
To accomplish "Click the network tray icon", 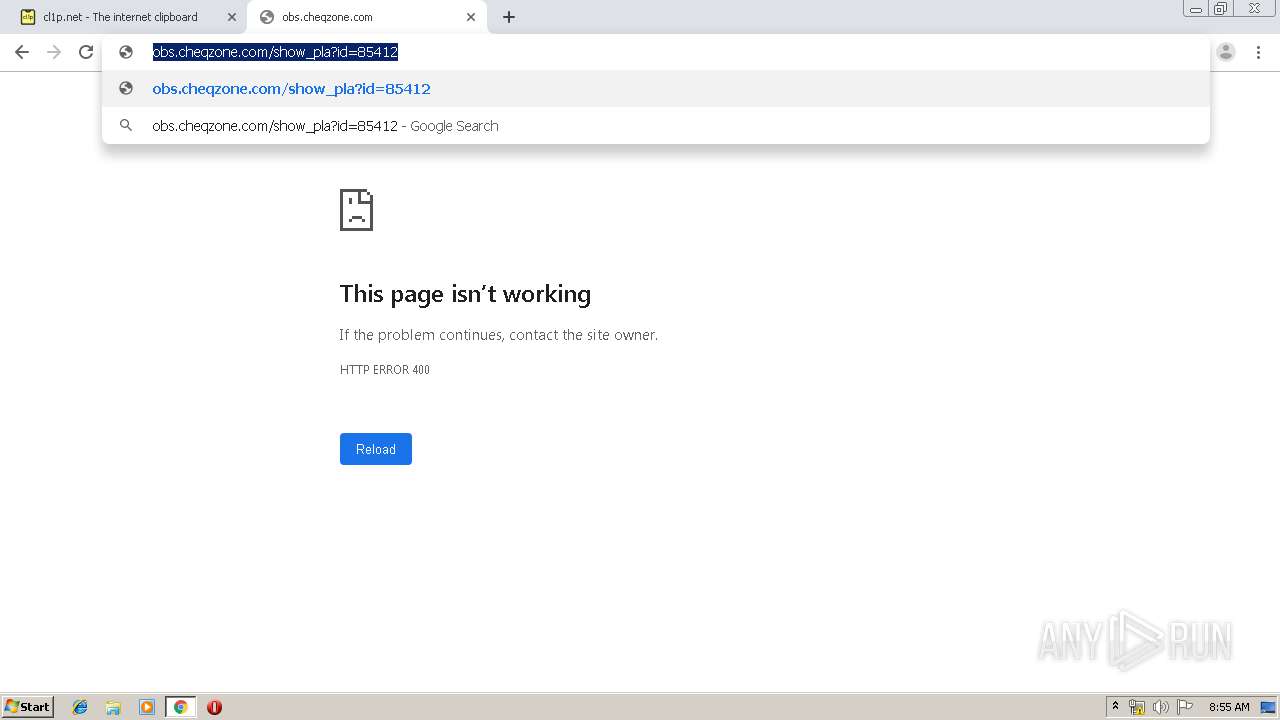I will click(1137, 707).
